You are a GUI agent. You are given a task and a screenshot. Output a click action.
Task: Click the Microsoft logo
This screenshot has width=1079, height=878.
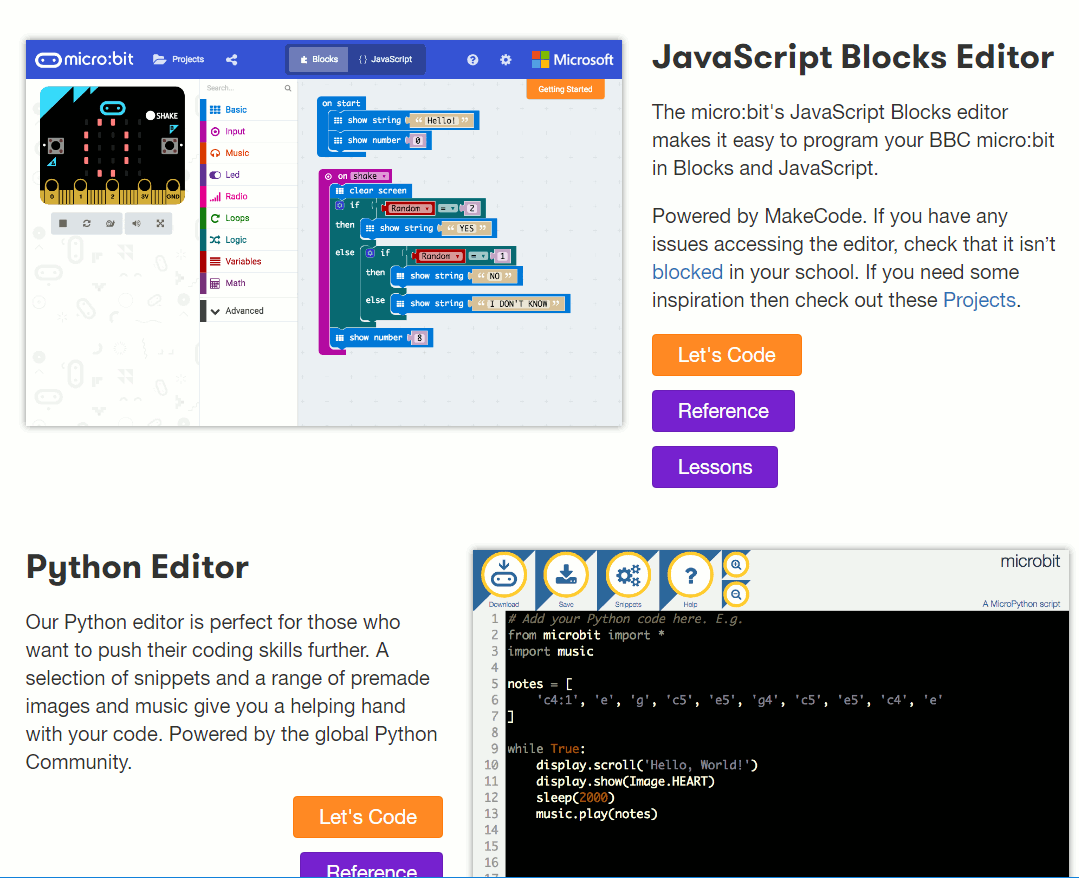(573, 60)
